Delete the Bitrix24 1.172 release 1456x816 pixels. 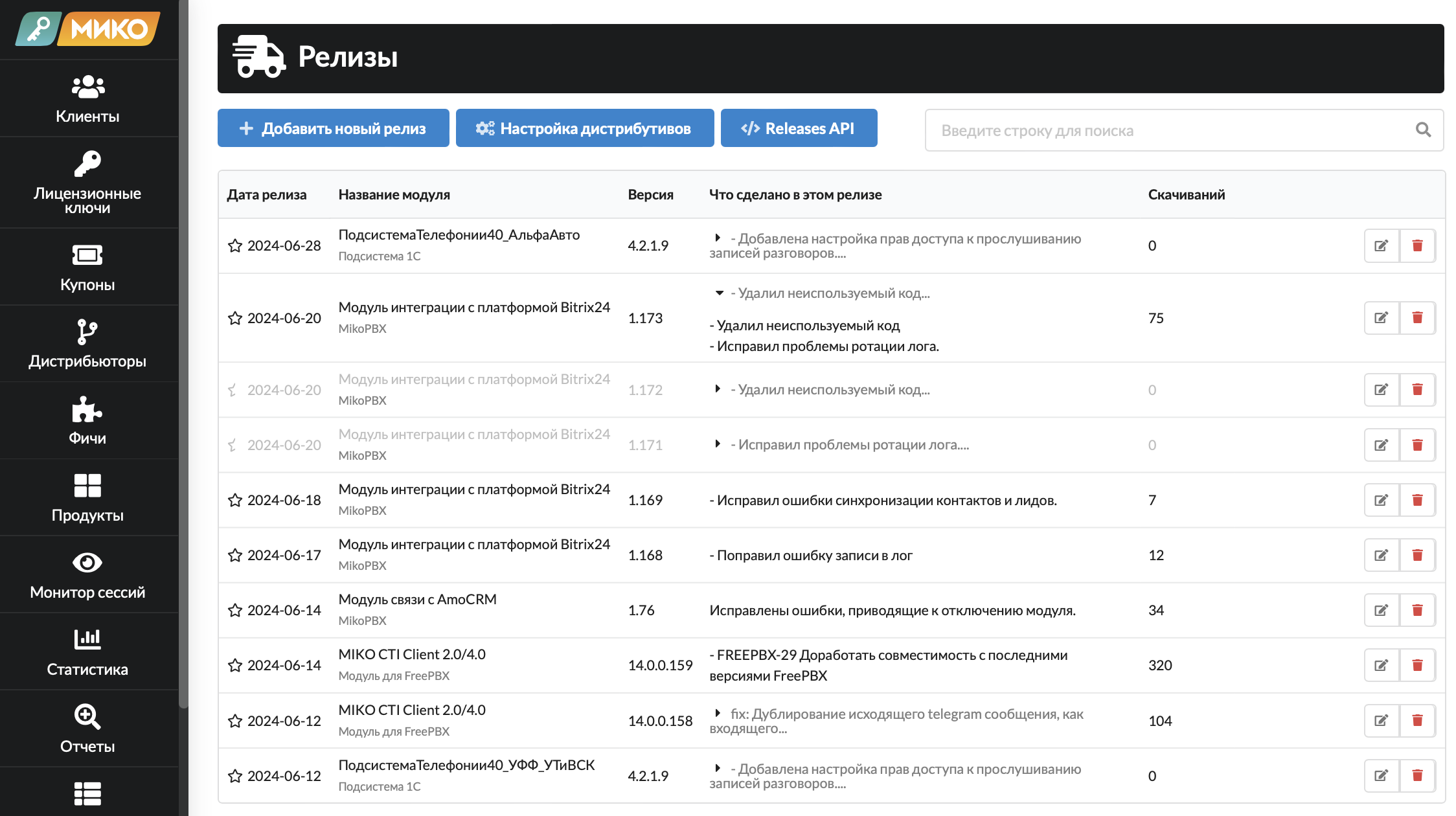pyautogui.click(x=1418, y=390)
